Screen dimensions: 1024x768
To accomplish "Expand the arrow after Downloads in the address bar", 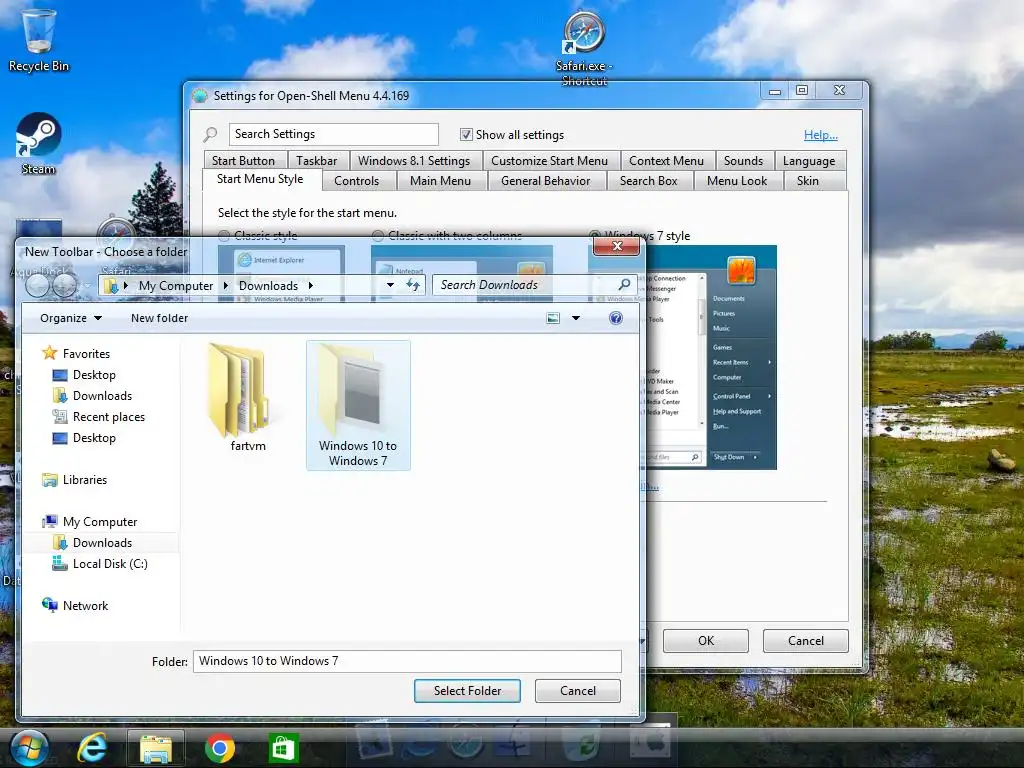I will coord(310,285).
